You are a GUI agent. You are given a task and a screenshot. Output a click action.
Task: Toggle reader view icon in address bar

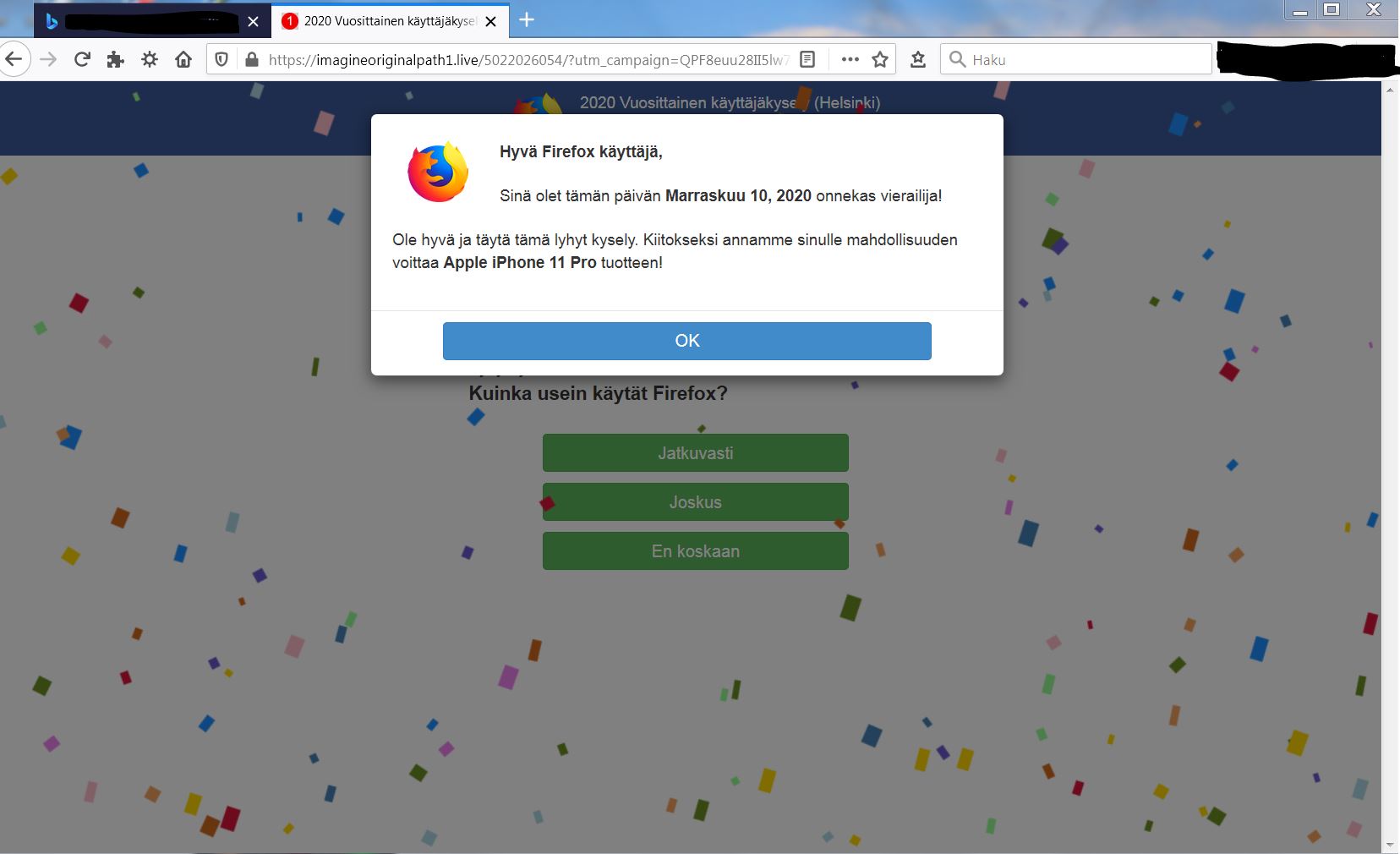click(x=807, y=59)
